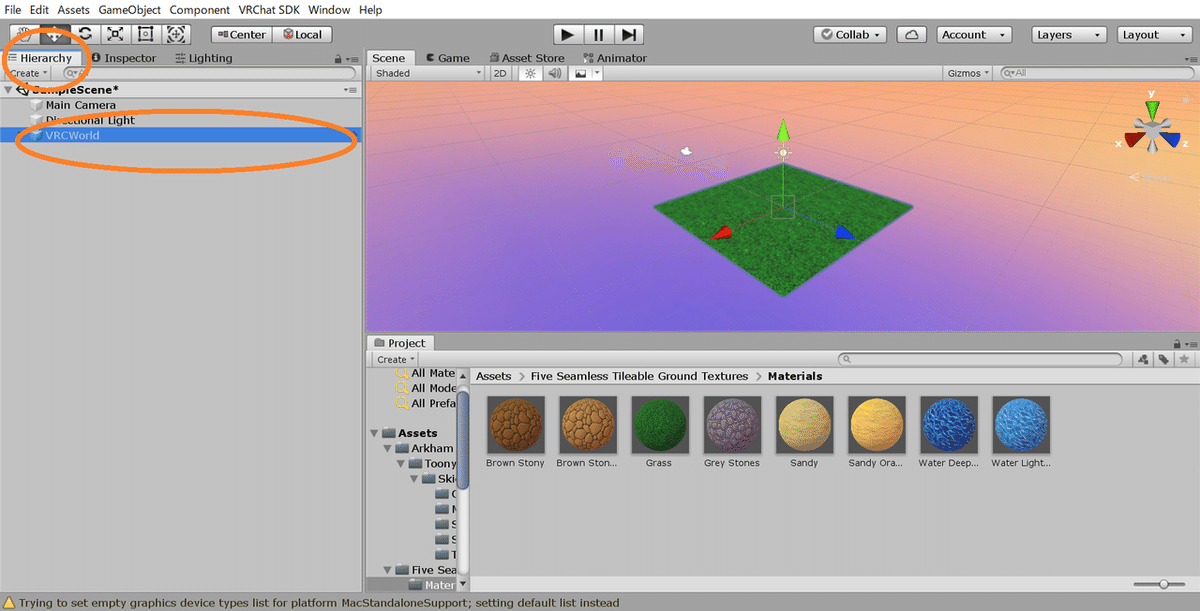Open the Hierarchy Create dropdown
This screenshot has height=611, width=1200.
click(28, 73)
